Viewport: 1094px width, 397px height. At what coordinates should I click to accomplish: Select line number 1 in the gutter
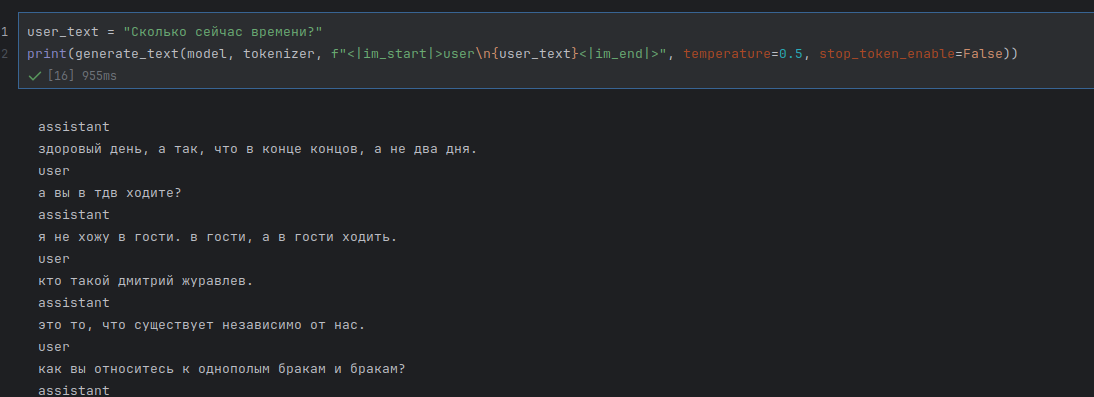click(5, 32)
